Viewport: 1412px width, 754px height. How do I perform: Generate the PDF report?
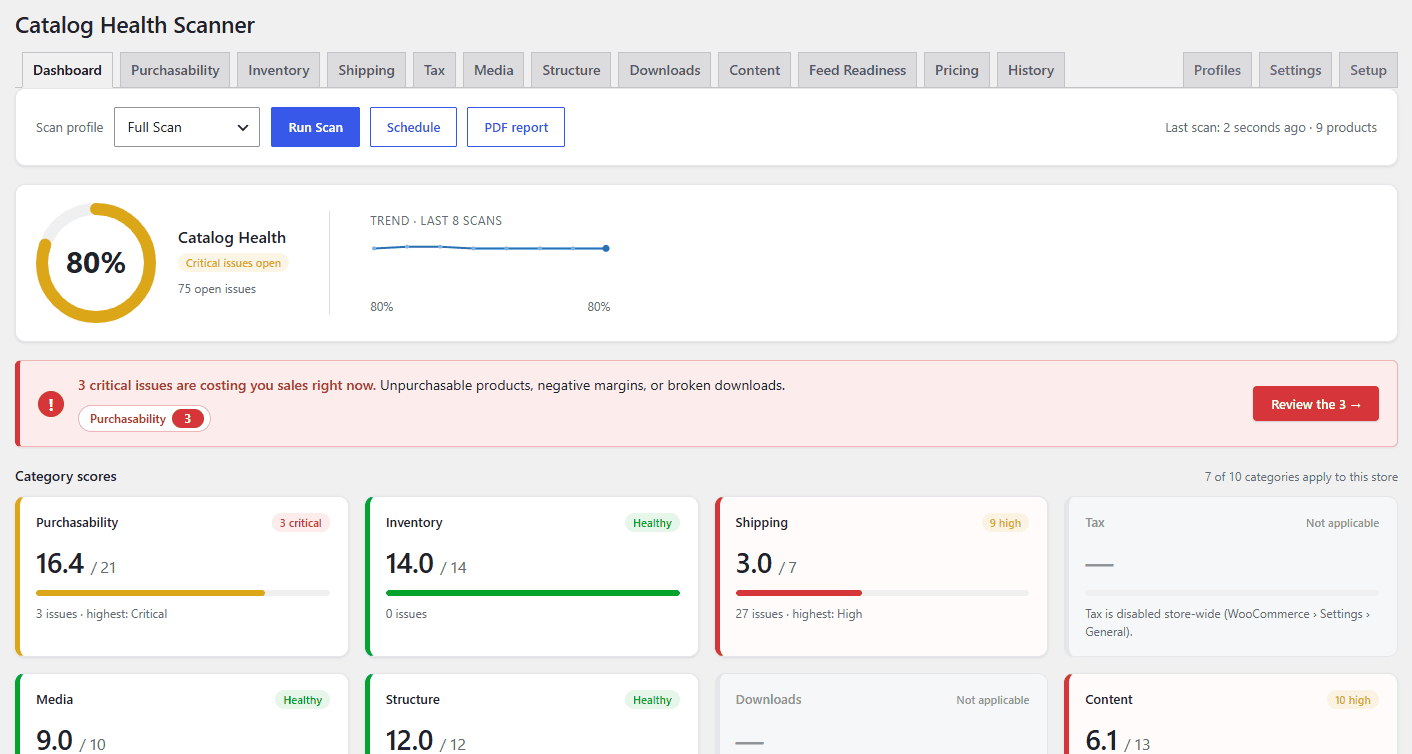pyautogui.click(x=516, y=127)
